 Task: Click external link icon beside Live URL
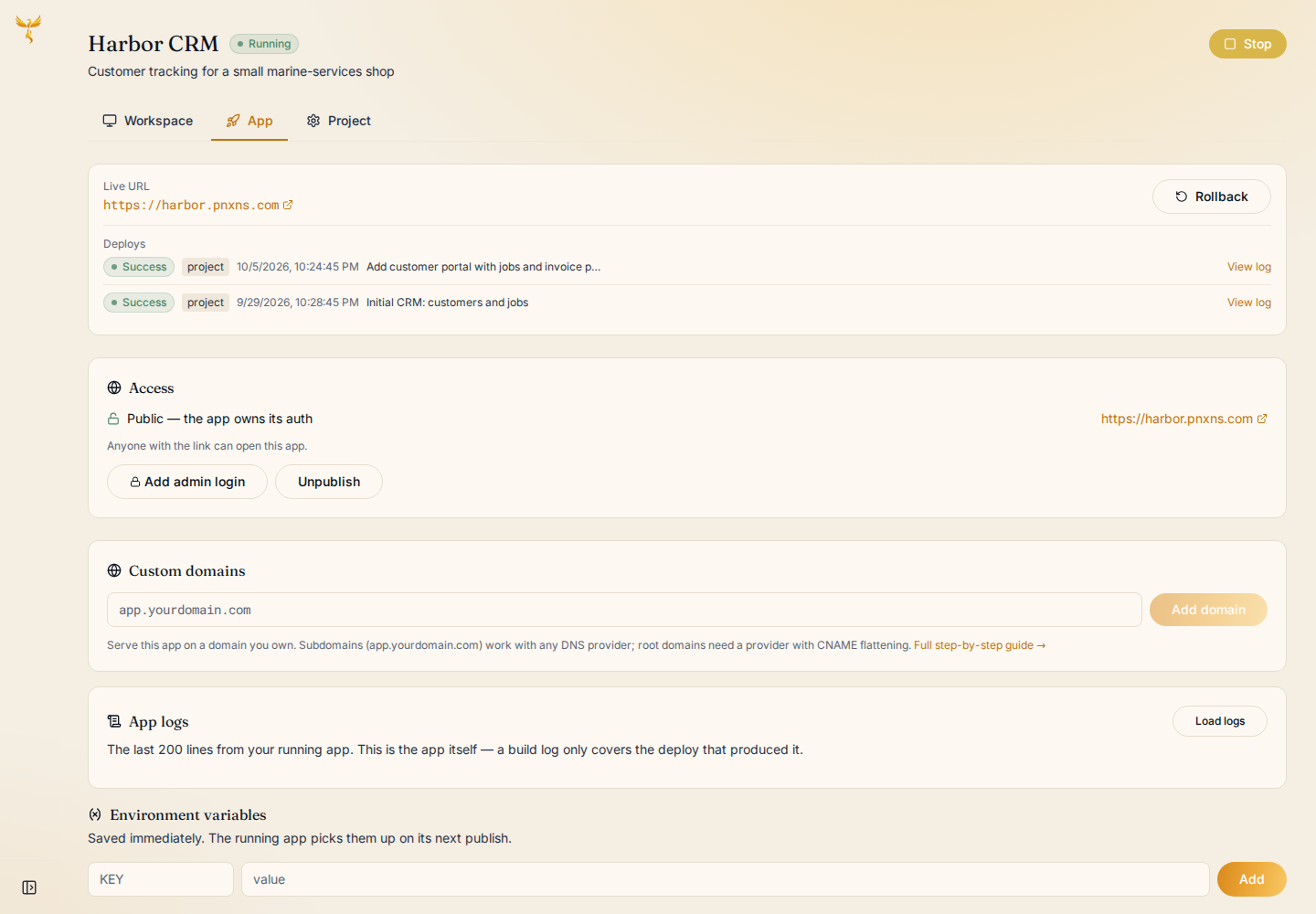click(x=288, y=205)
